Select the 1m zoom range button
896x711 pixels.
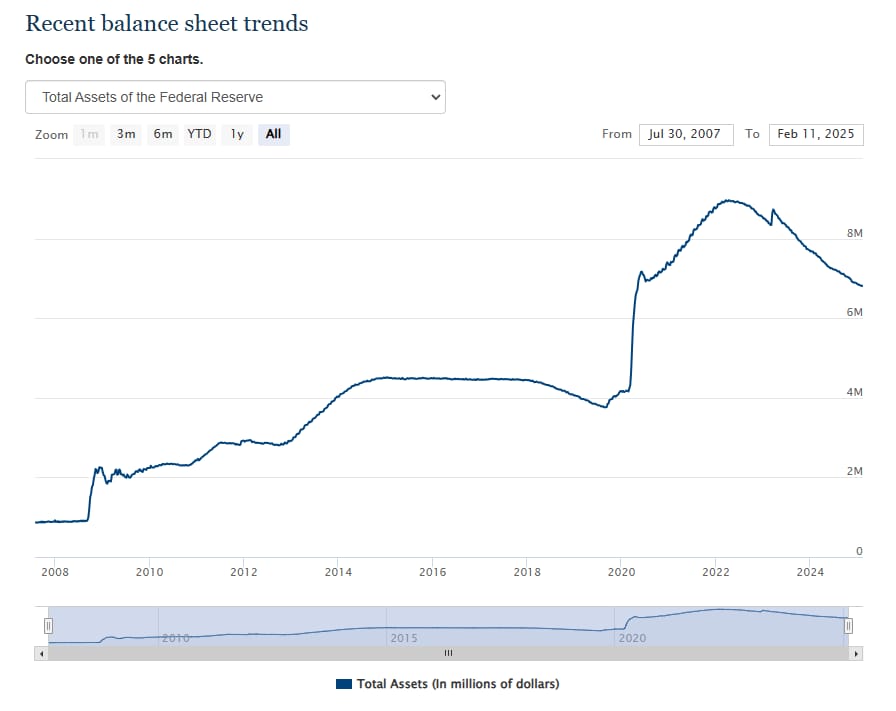(x=89, y=134)
